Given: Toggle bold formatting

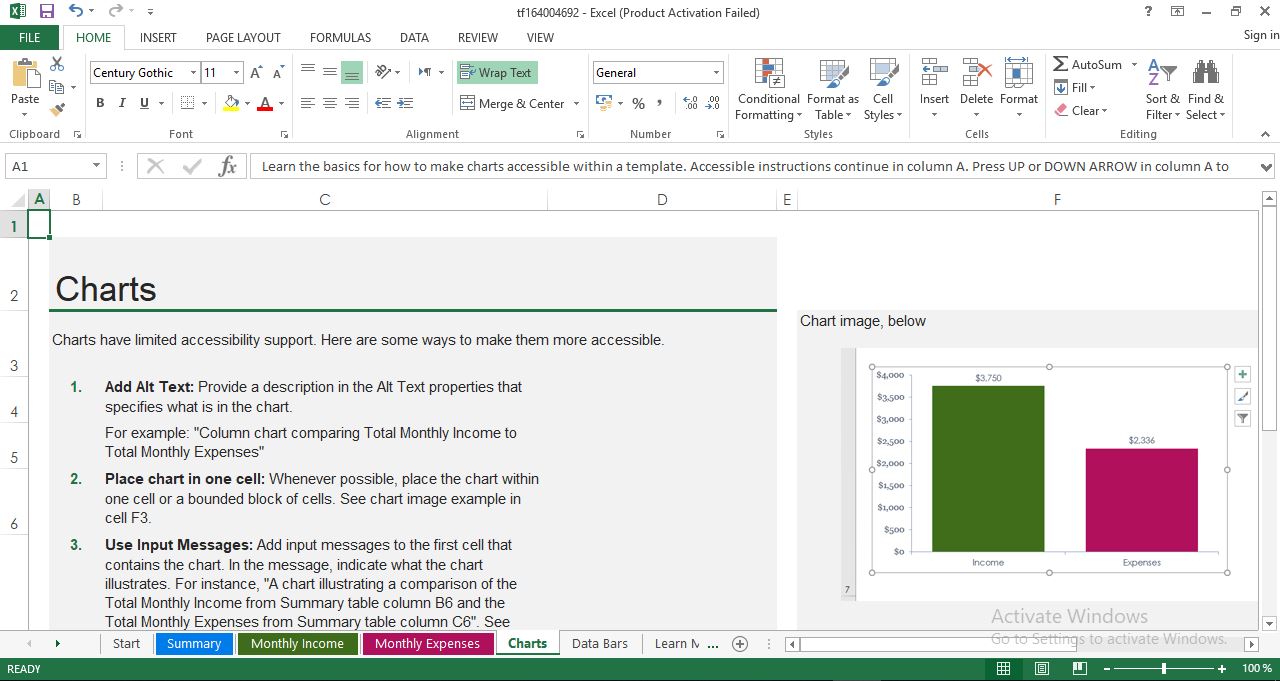Looking at the screenshot, I should click(100, 103).
